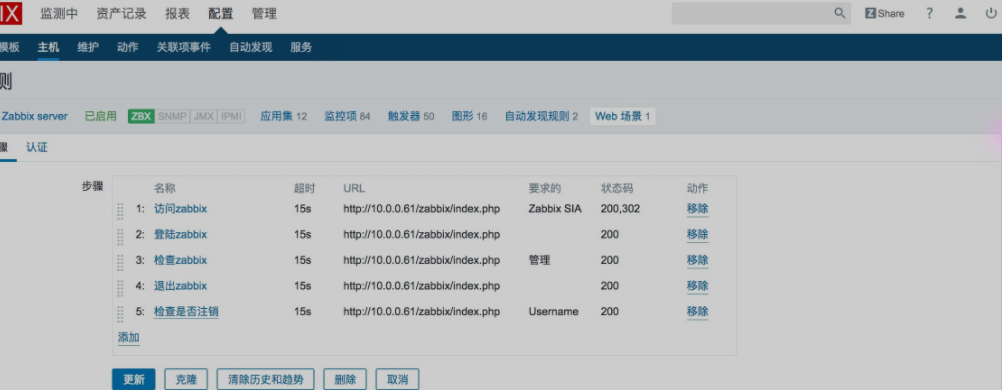
Task: Grab the drag handle of step 检查是否注销
Action: [120, 313]
